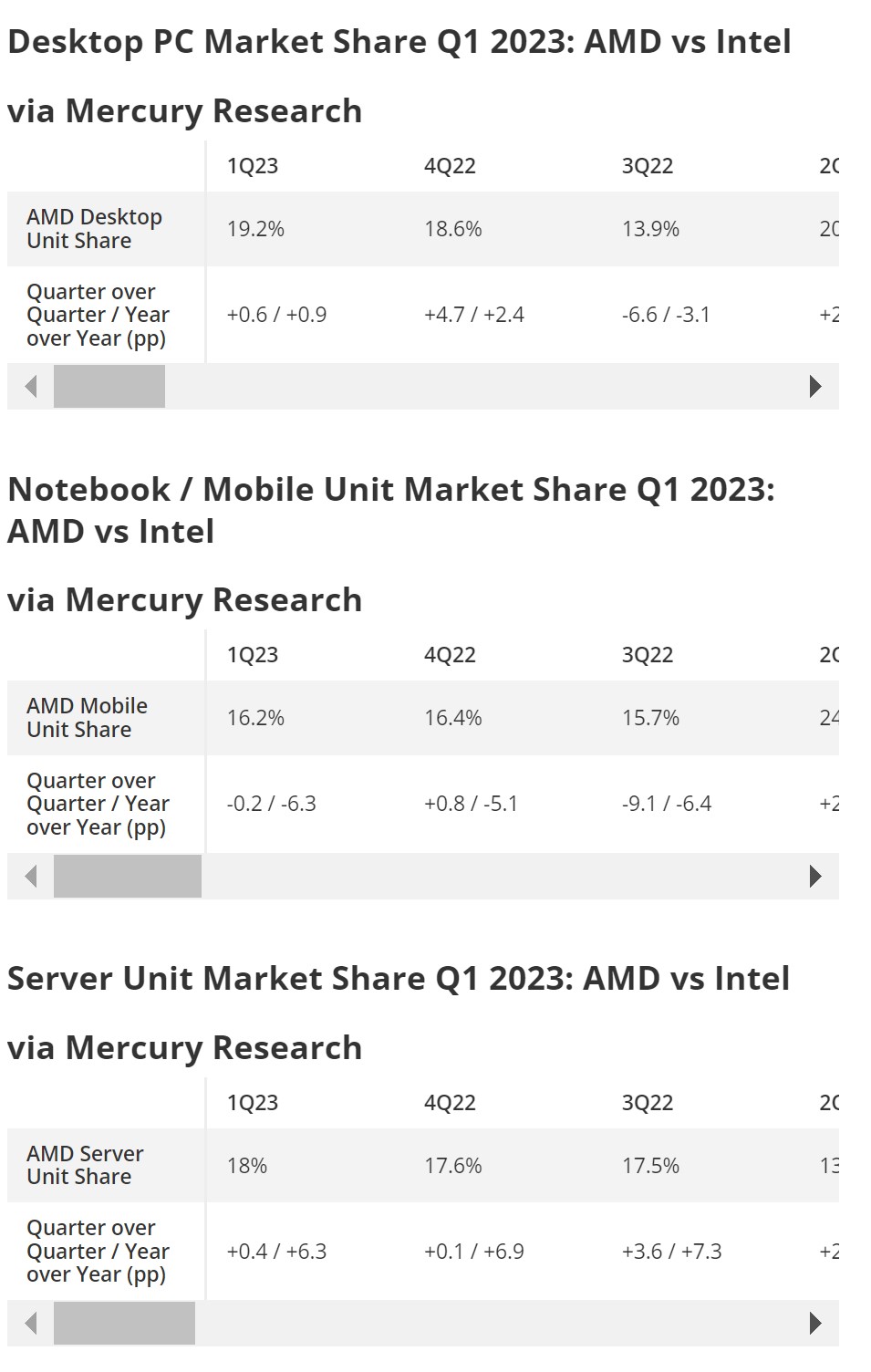Click AMD Mobile Unit Share row label

[x=87, y=718]
